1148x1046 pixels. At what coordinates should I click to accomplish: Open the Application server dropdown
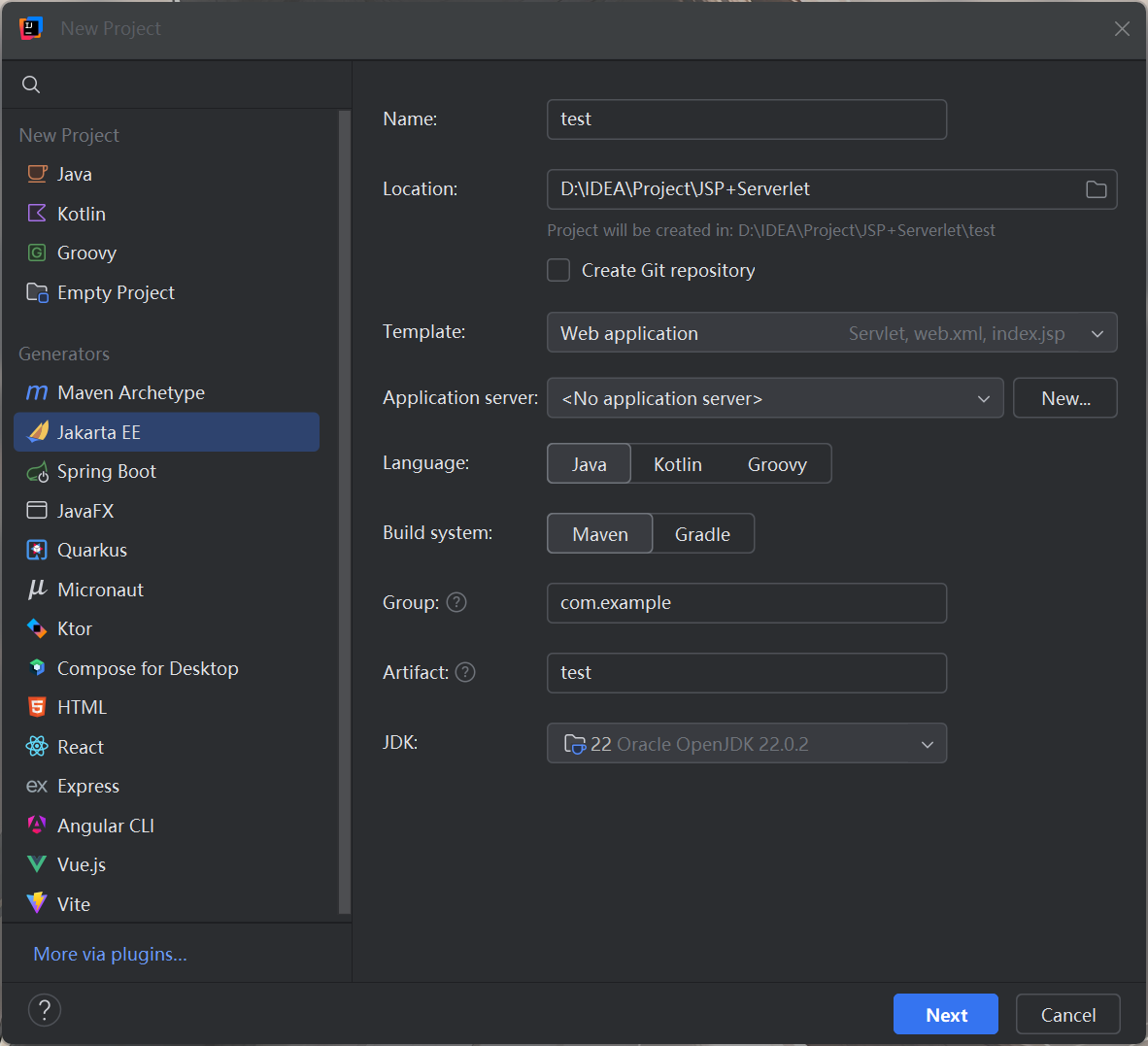(x=775, y=398)
